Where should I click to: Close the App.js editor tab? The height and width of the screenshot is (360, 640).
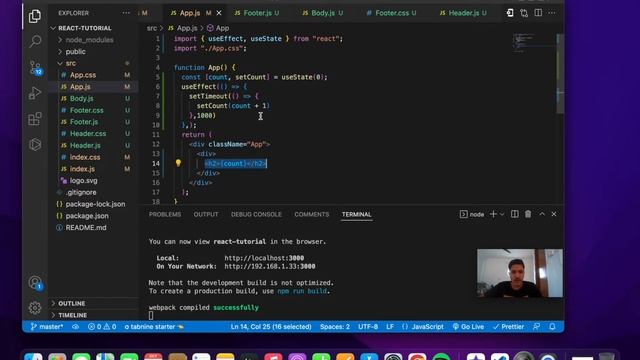tap(219, 13)
